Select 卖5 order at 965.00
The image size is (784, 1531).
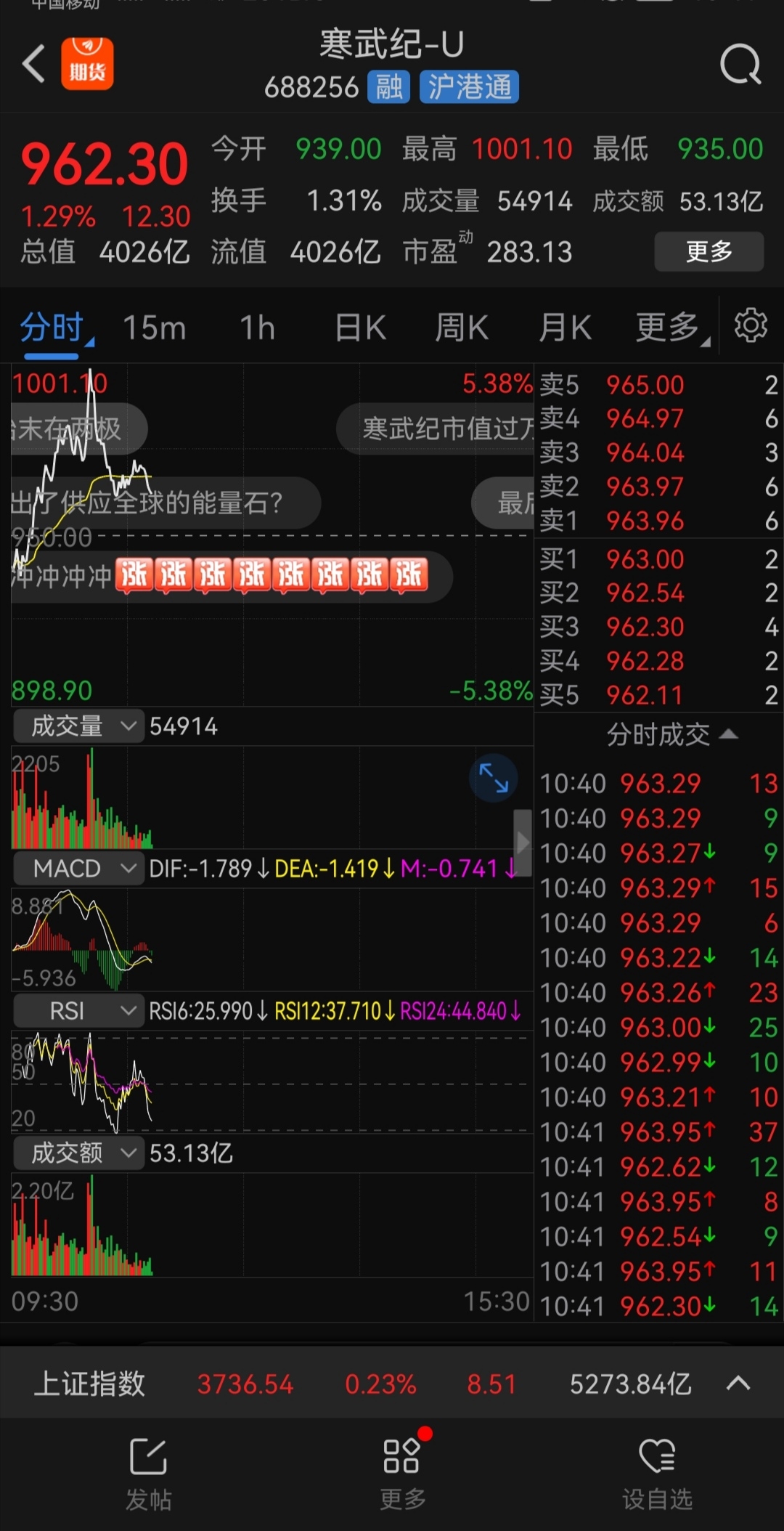[x=658, y=384]
